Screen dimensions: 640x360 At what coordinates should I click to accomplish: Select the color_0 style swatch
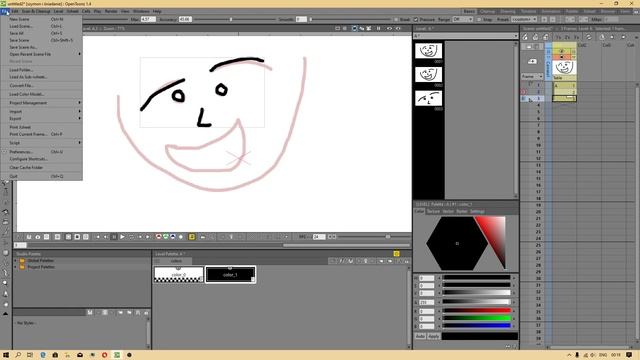click(179, 274)
